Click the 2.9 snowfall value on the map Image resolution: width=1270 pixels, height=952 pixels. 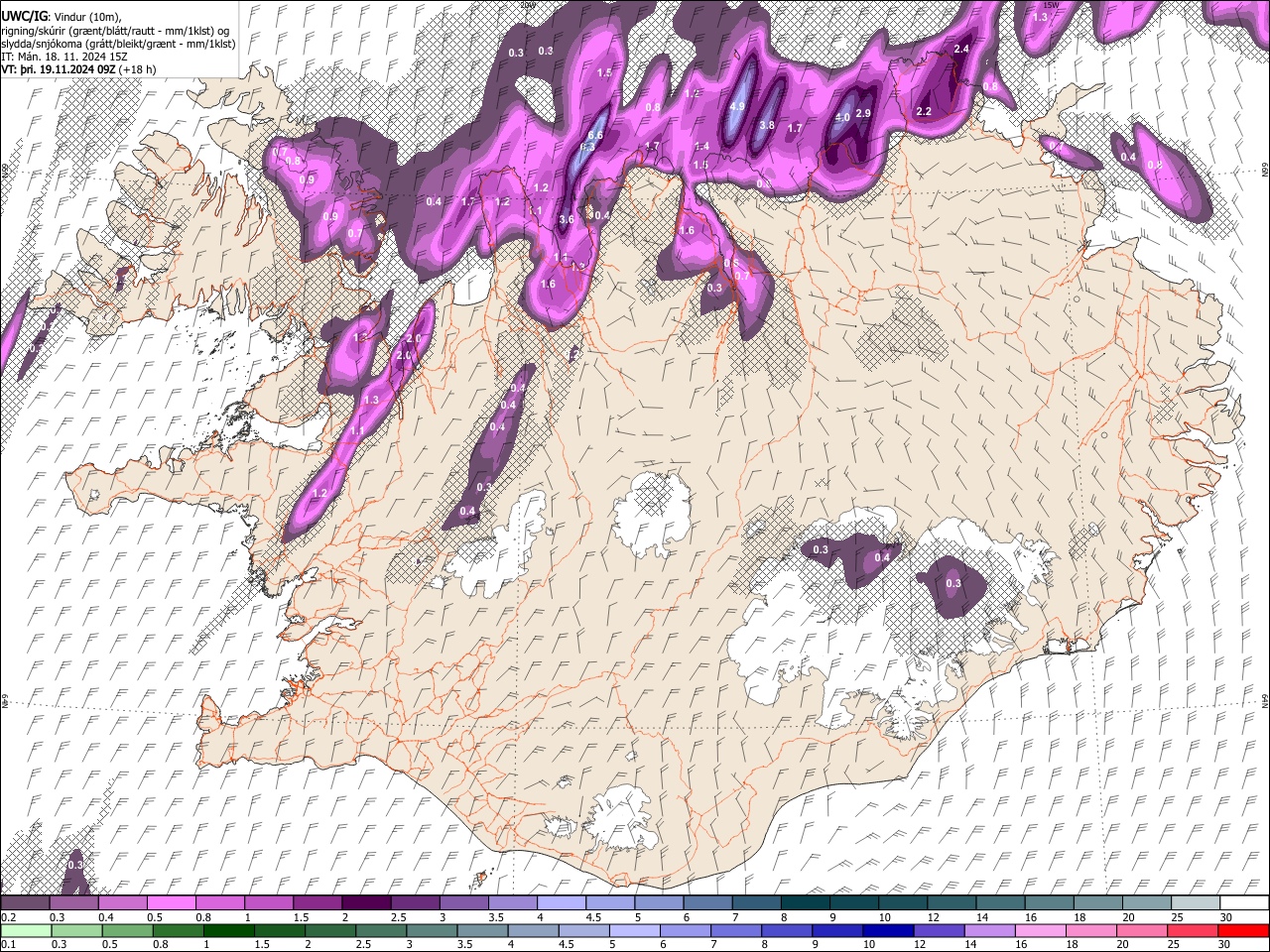pyautogui.click(x=863, y=114)
